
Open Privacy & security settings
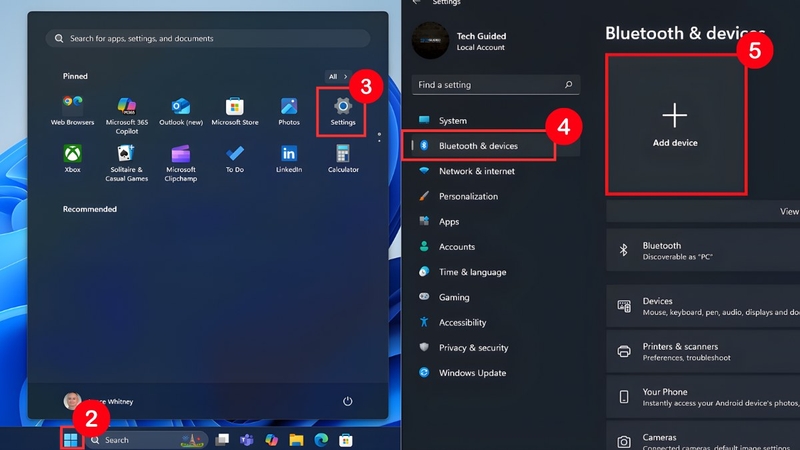click(x=495, y=347)
